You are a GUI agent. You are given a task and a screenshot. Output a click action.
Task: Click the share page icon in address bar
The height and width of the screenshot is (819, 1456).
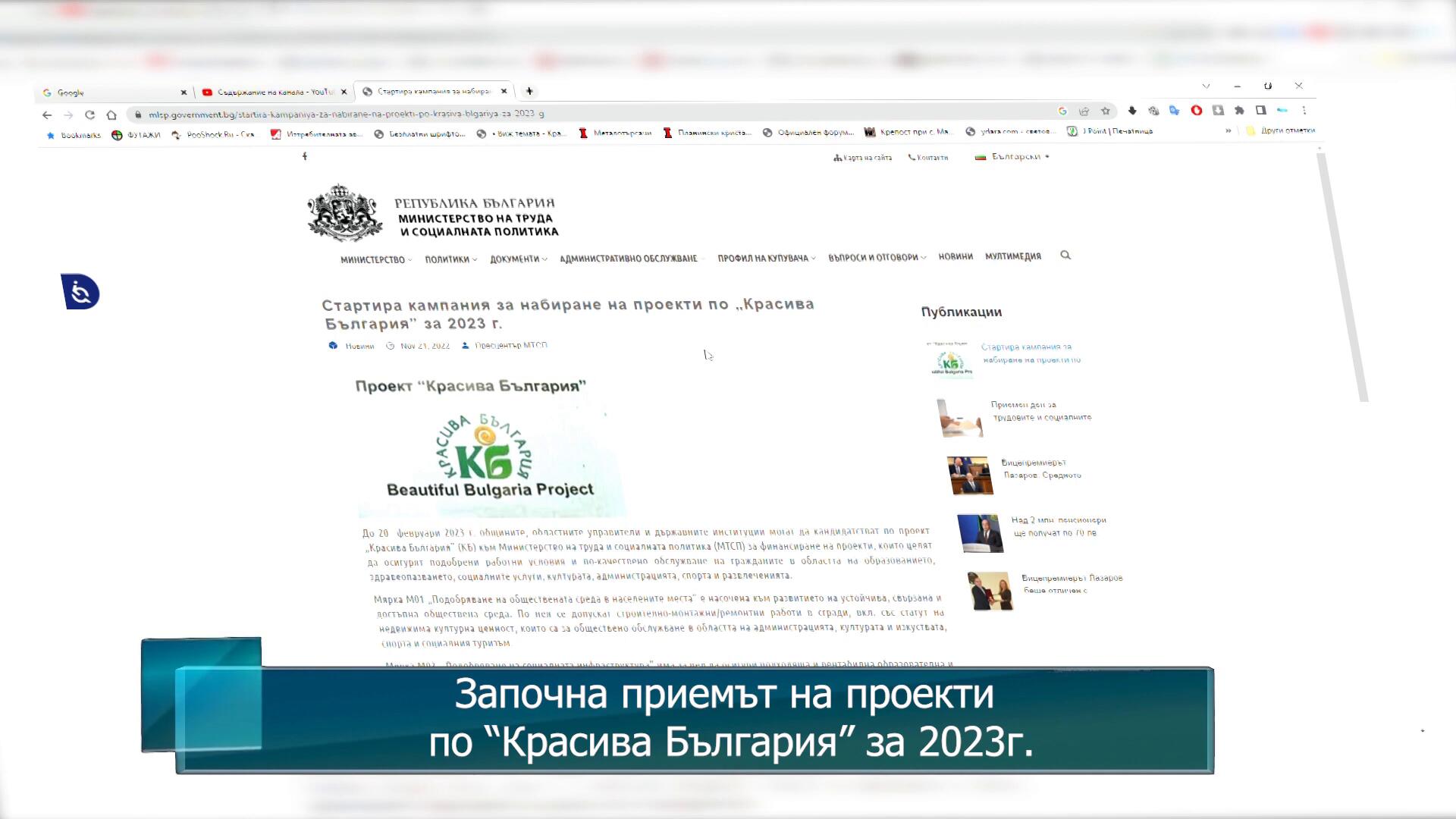point(1084,111)
